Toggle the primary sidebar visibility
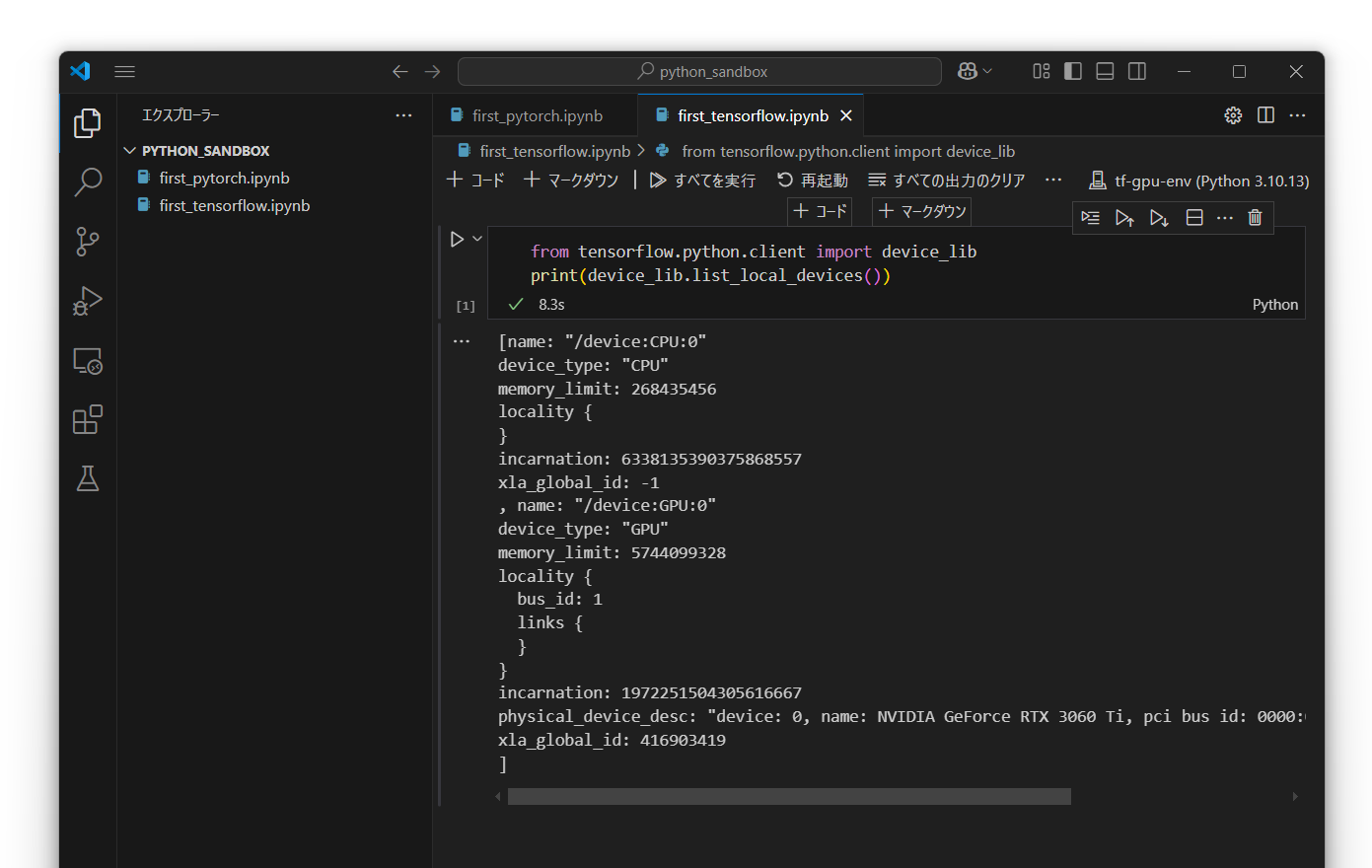Image resolution: width=1372 pixels, height=868 pixels. (1072, 70)
